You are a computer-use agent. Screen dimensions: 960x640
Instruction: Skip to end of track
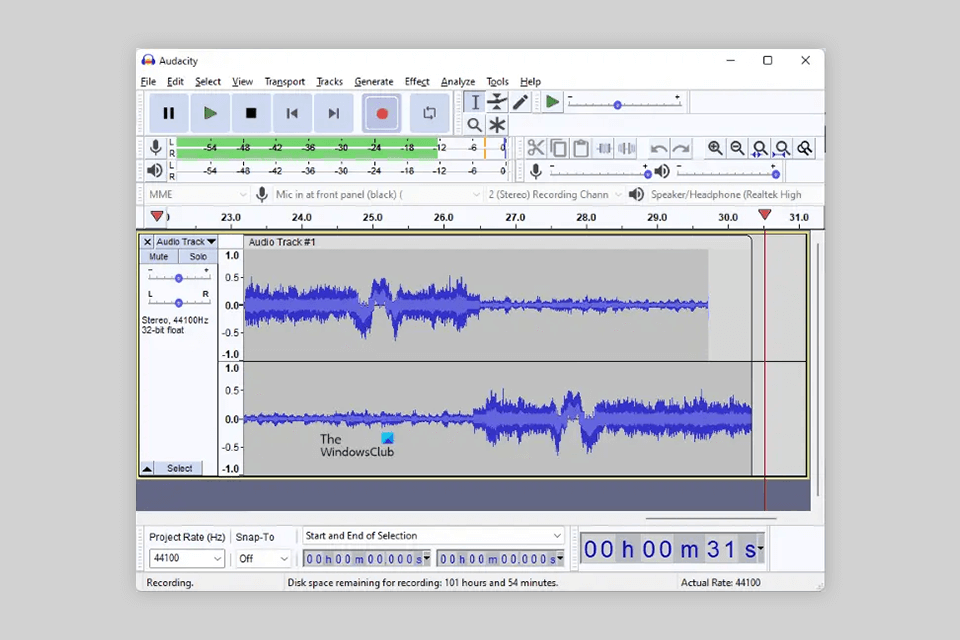(x=334, y=113)
